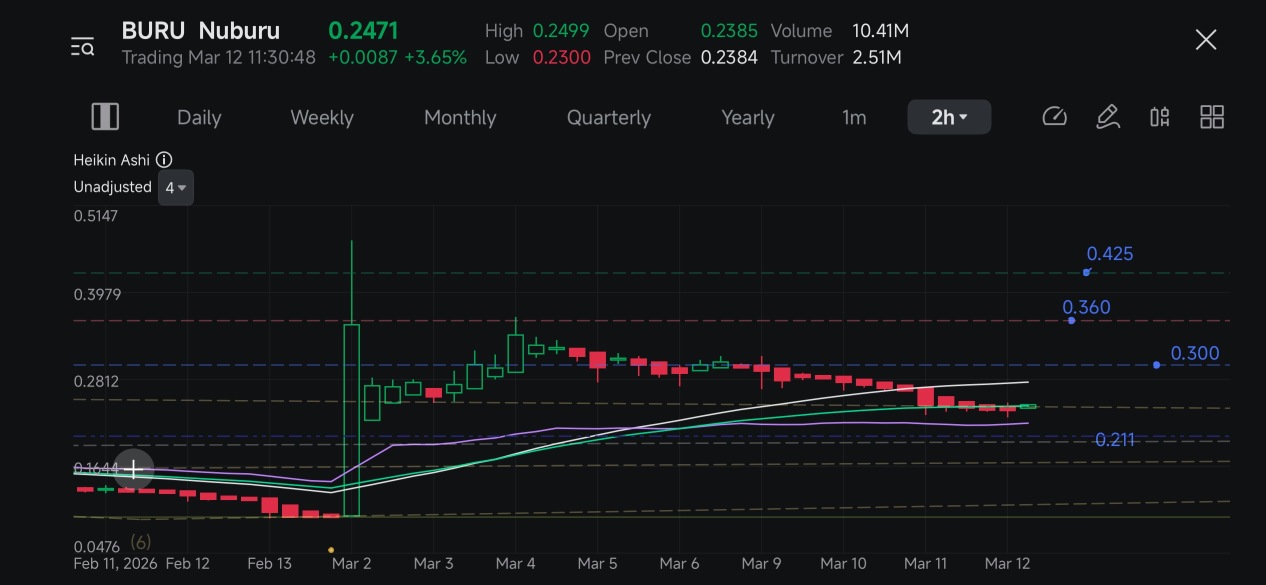Toggle the split panel layout icon
1266x585 pixels.
click(x=105, y=117)
